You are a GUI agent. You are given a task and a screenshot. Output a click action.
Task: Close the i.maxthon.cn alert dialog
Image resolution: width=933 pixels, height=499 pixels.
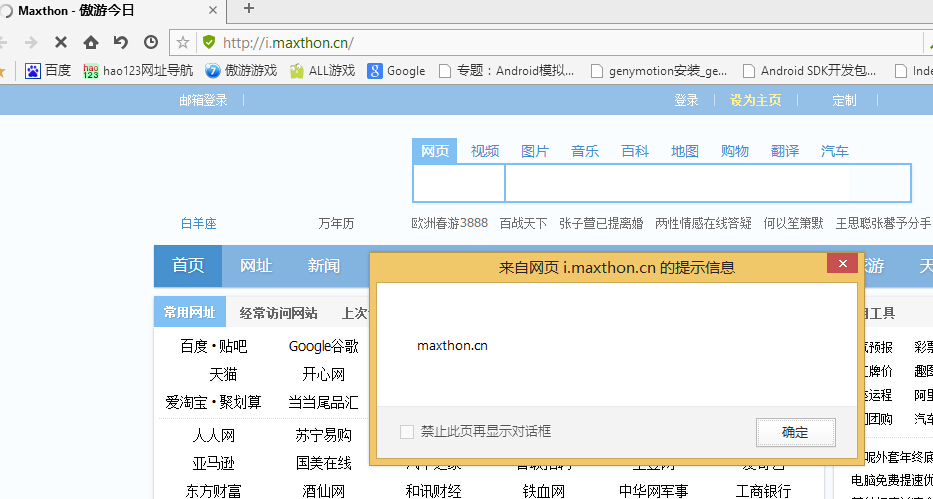pos(842,263)
